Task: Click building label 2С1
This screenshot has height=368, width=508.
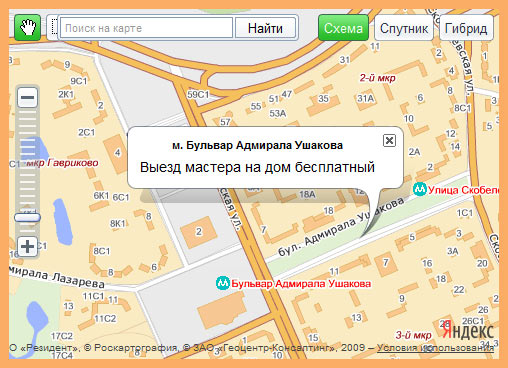Action: (87, 132)
